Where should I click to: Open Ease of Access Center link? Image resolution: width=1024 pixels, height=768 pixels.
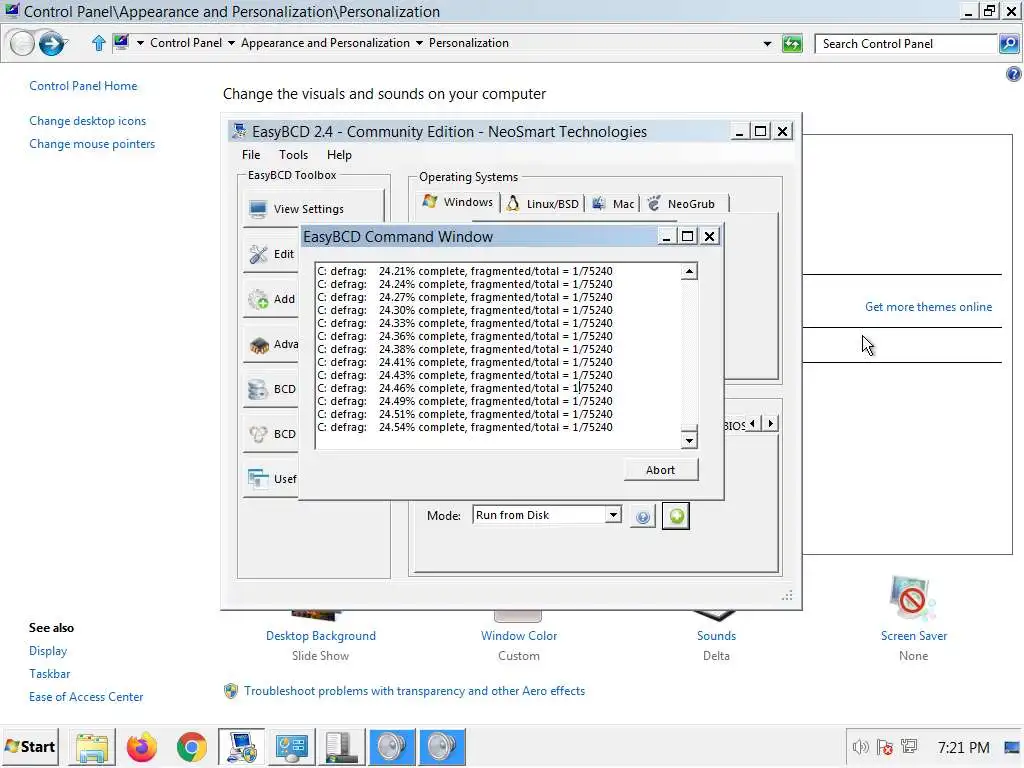(x=86, y=697)
